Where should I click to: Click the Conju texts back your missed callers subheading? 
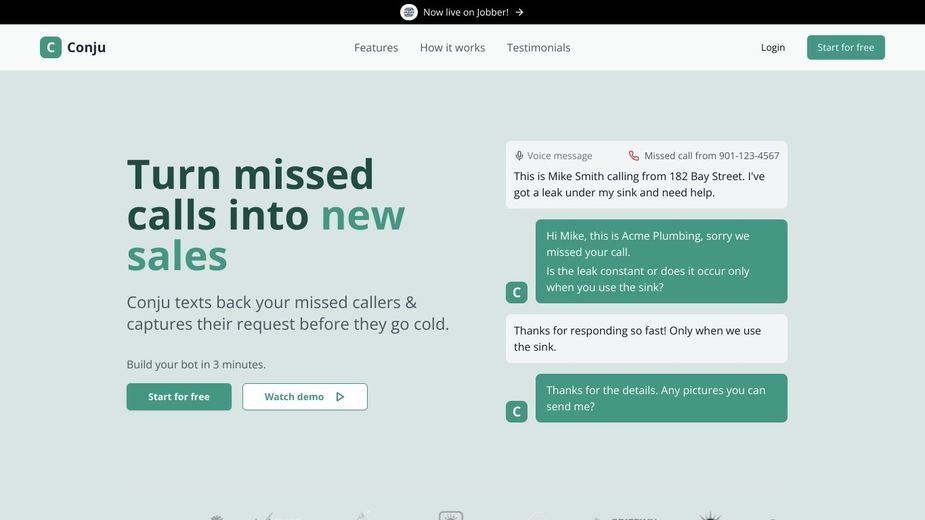[288, 313]
